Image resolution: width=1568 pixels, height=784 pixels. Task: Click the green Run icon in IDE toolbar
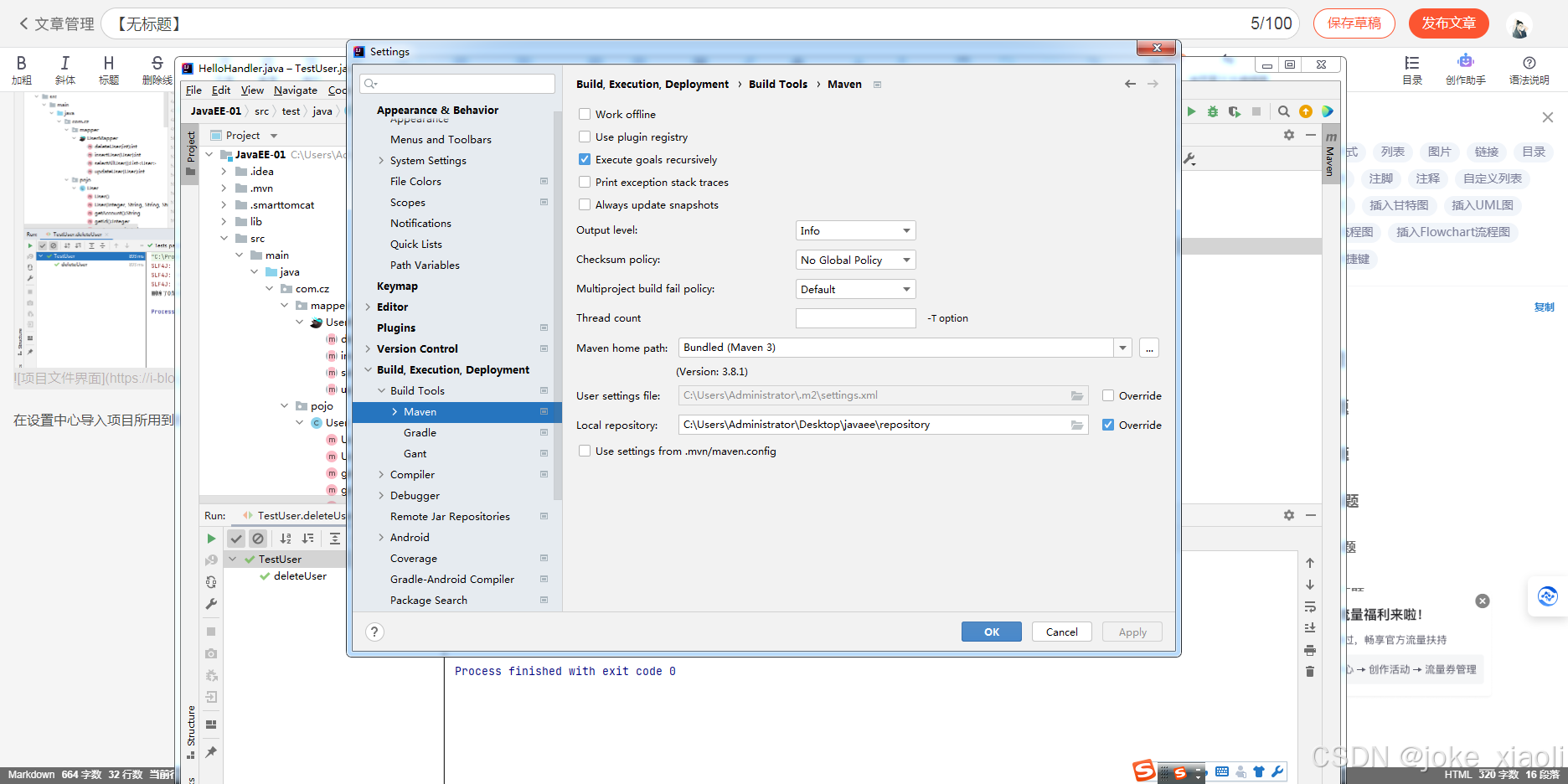pos(1191,111)
